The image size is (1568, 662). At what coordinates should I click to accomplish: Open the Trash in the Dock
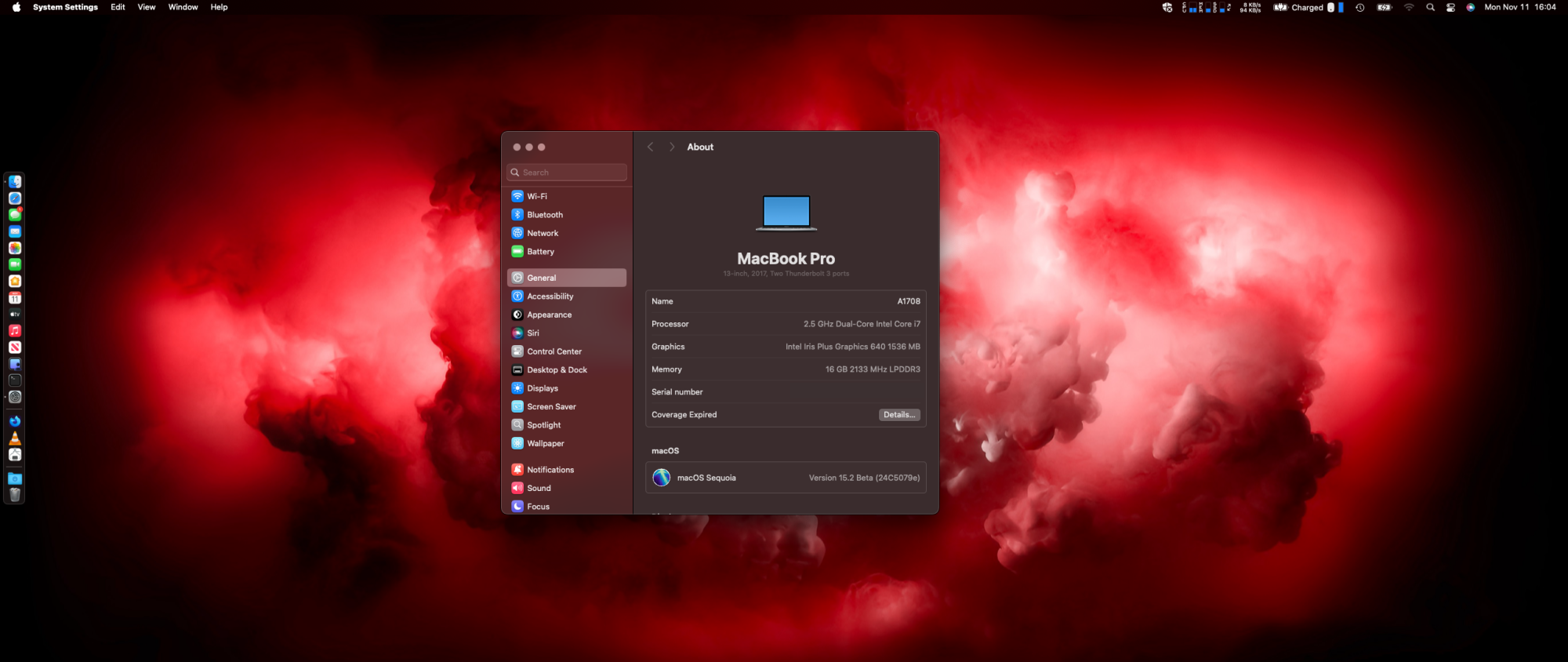pyautogui.click(x=15, y=495)
